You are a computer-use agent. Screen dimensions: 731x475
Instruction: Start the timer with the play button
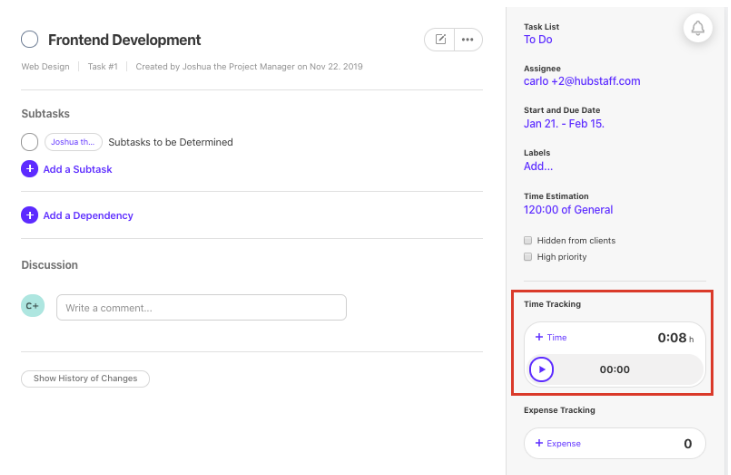coord(541,369)
